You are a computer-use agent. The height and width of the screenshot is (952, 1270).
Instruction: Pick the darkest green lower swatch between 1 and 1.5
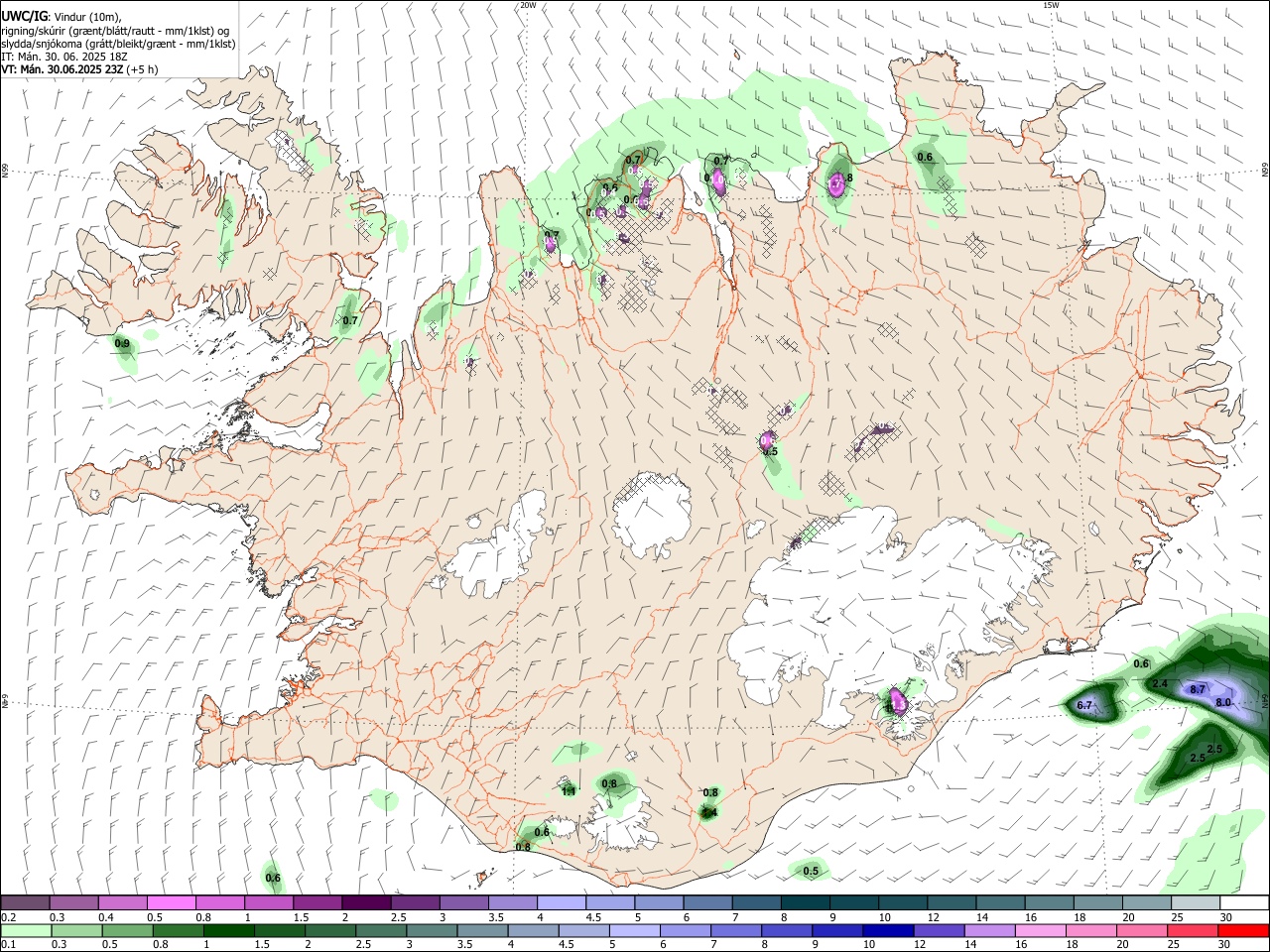(x=228, y=930)
